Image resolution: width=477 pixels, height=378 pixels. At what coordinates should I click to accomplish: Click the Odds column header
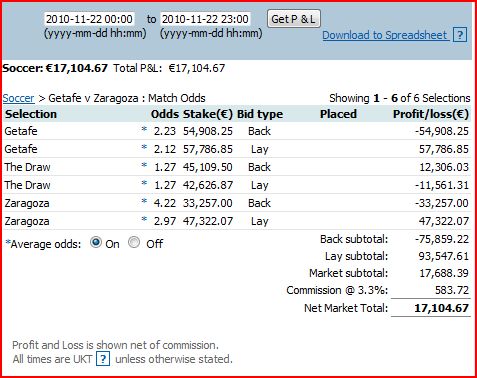(x=165, y=114)
